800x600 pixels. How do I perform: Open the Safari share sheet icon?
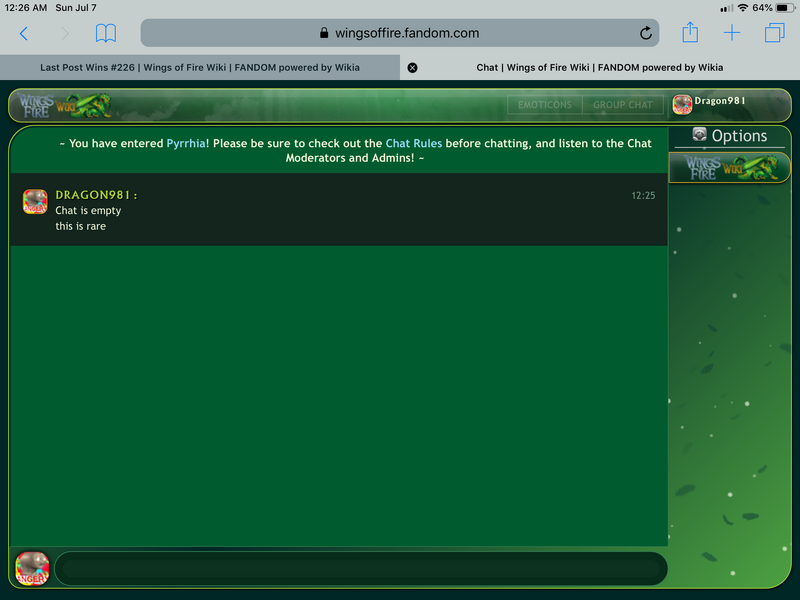pyautogui.click(x=690, y=32)
